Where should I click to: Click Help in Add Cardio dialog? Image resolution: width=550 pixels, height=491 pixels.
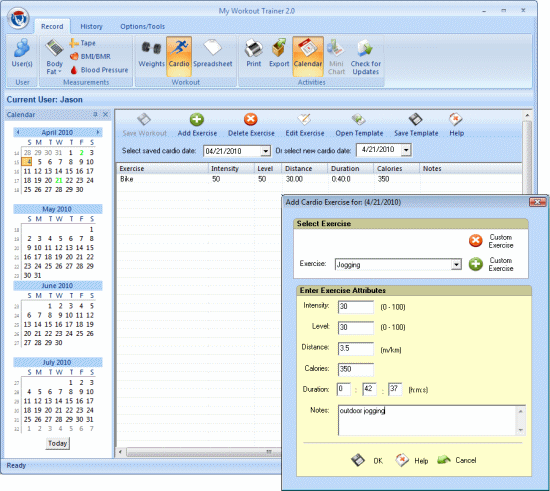(x=411, y=460)
